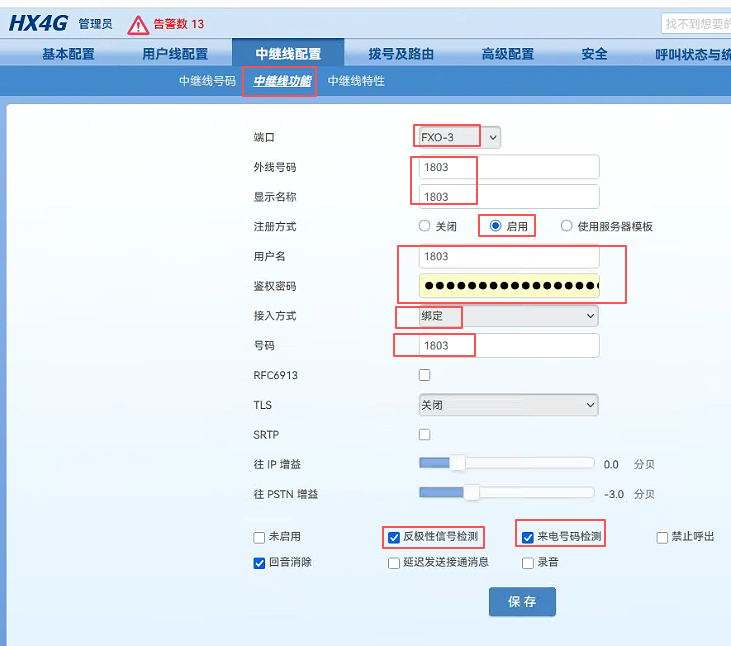Image resolution: width=731 pixels, height=646 pixels.
Task: Click the 外线号码 input field
Action: pyautogui.click(x=509, y=167)
